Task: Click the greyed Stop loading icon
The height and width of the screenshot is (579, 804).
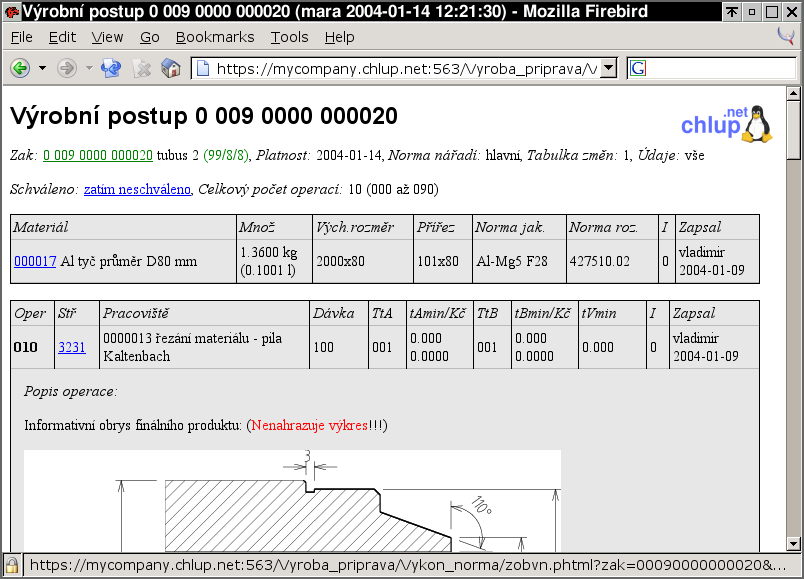Action: [142, 68]
